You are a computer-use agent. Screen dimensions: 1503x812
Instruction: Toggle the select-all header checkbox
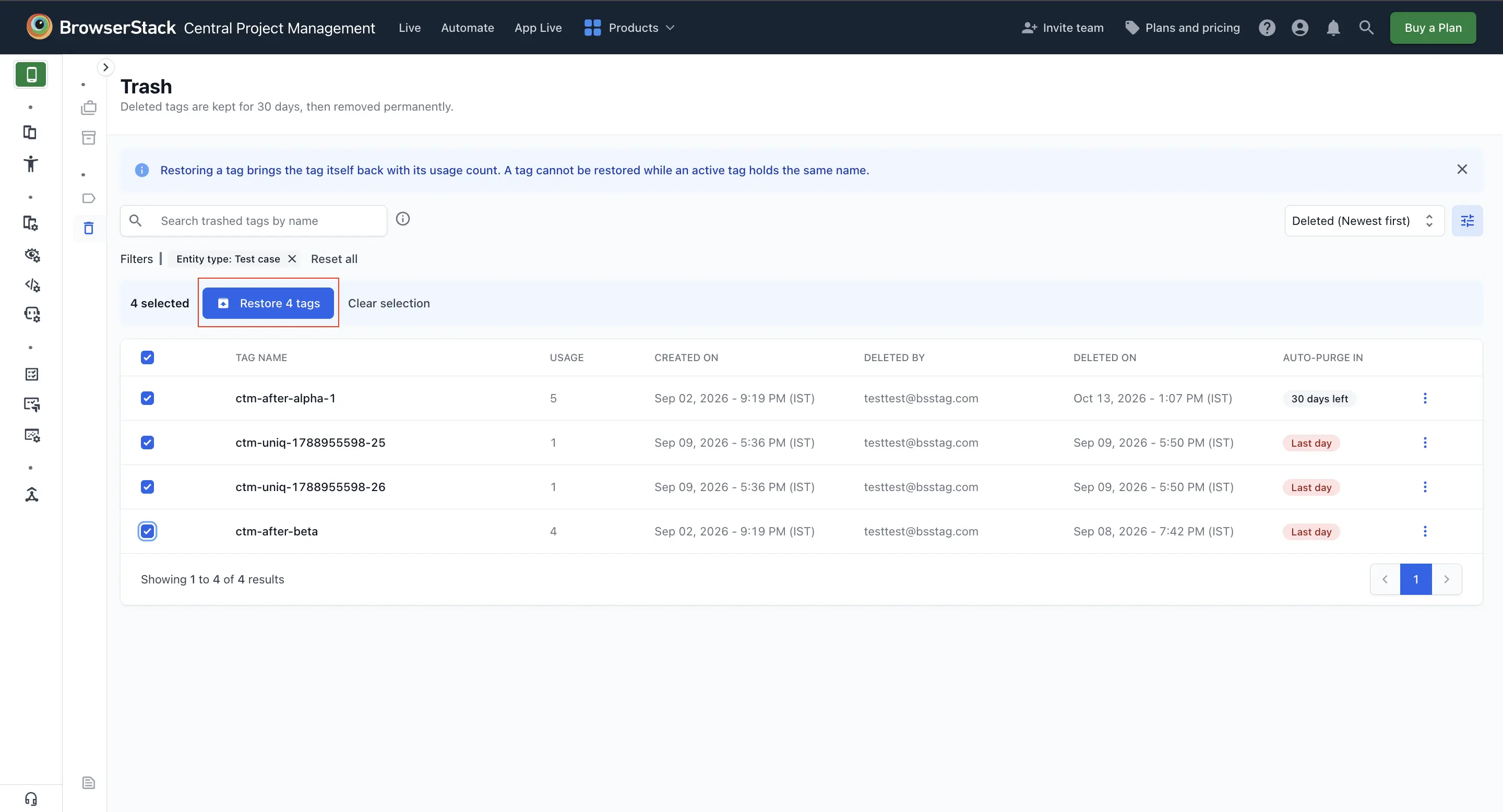(x=148, y=357)
